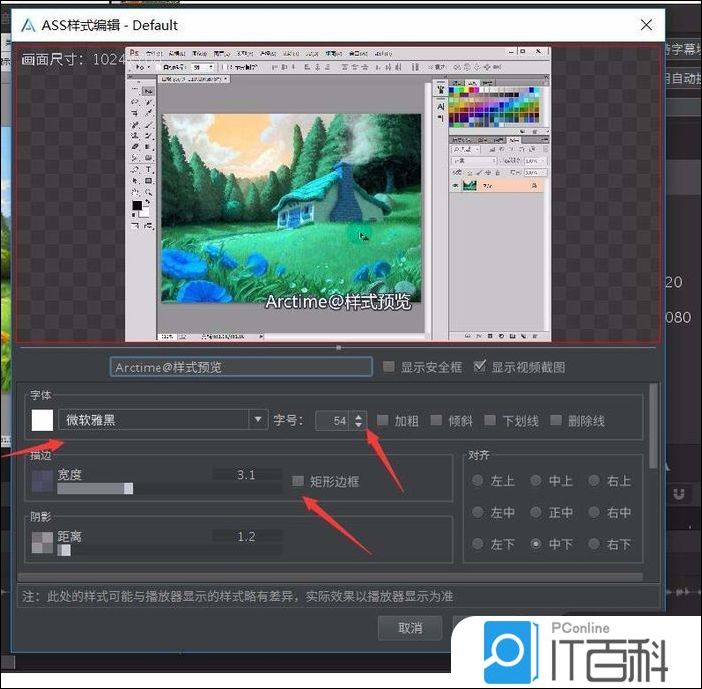Click the outline width slider handle

coord(128,488)
